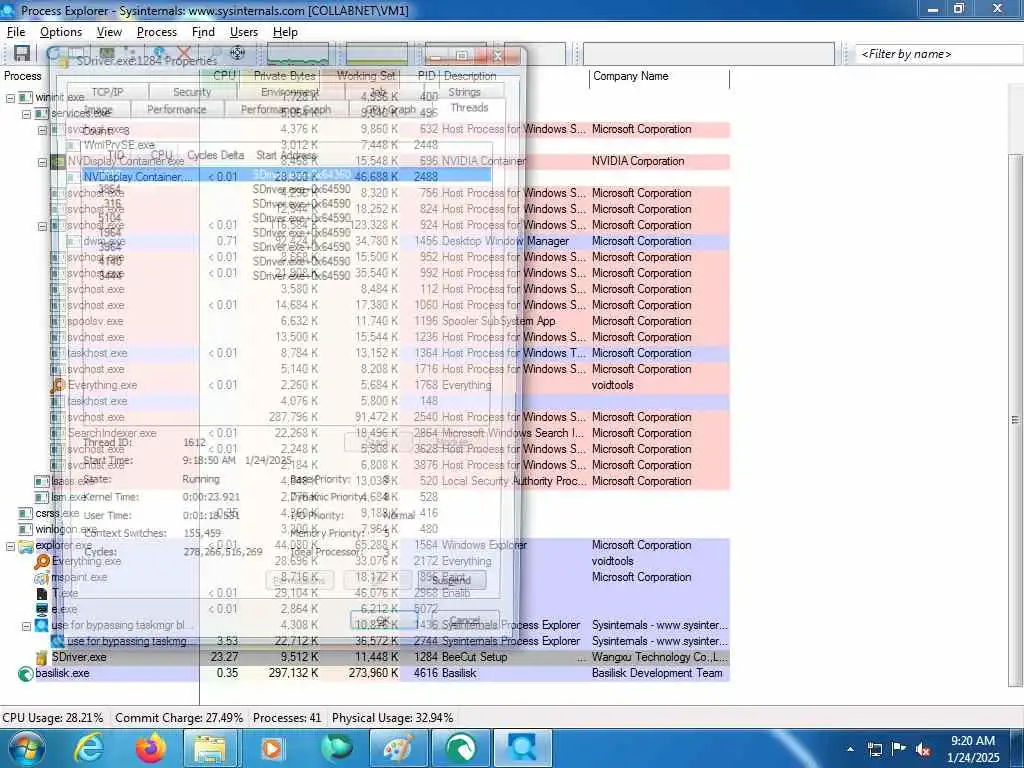Click the taskbar clock showing 9:20 AM
This screenshot has height=768, width=1024.
[973, 749]
